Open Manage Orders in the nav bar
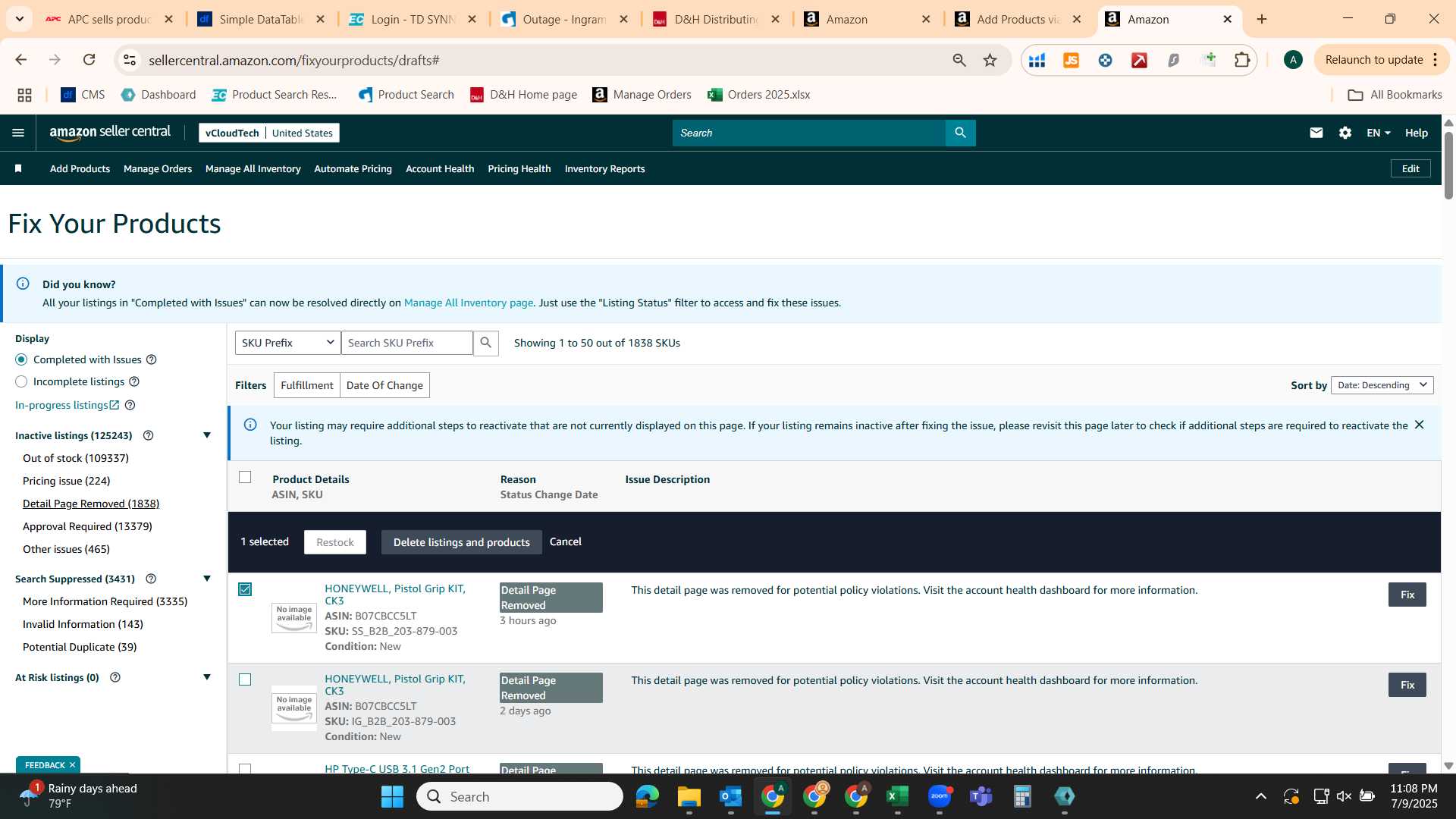1456x819 pixels. coord(158,168)
